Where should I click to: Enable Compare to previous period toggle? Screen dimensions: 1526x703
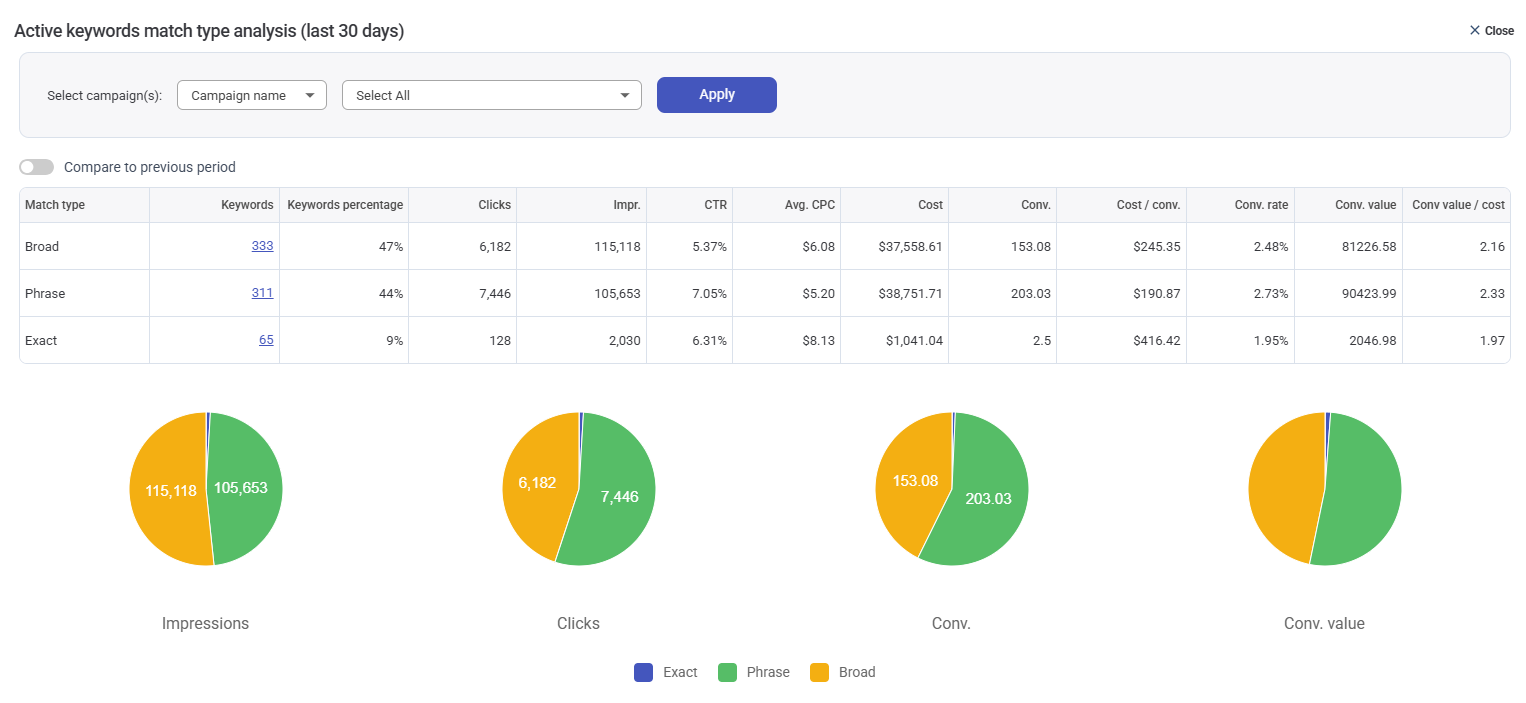pyautogui.click(x=37, y=167)
